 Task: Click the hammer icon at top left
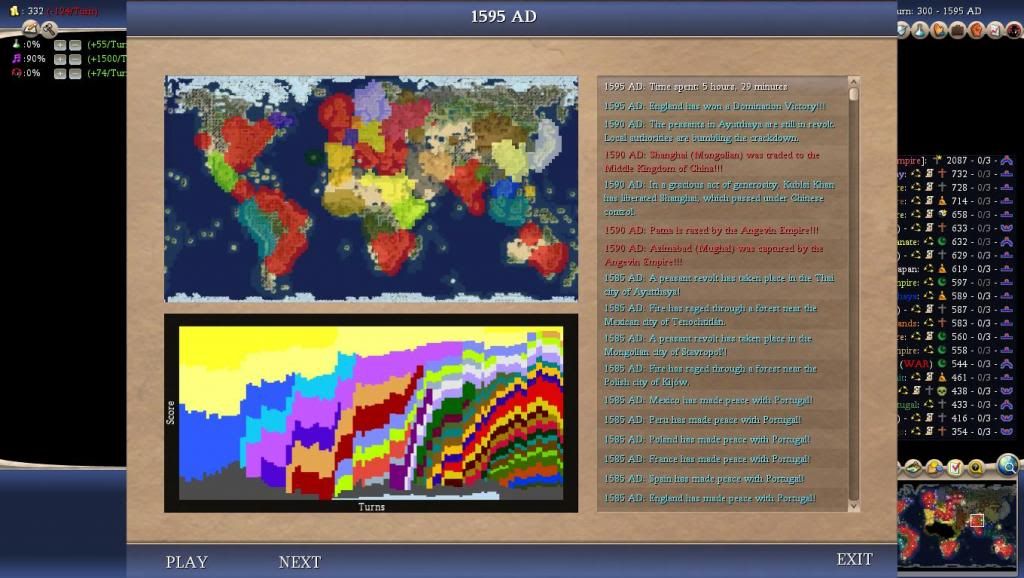point(49,28)
